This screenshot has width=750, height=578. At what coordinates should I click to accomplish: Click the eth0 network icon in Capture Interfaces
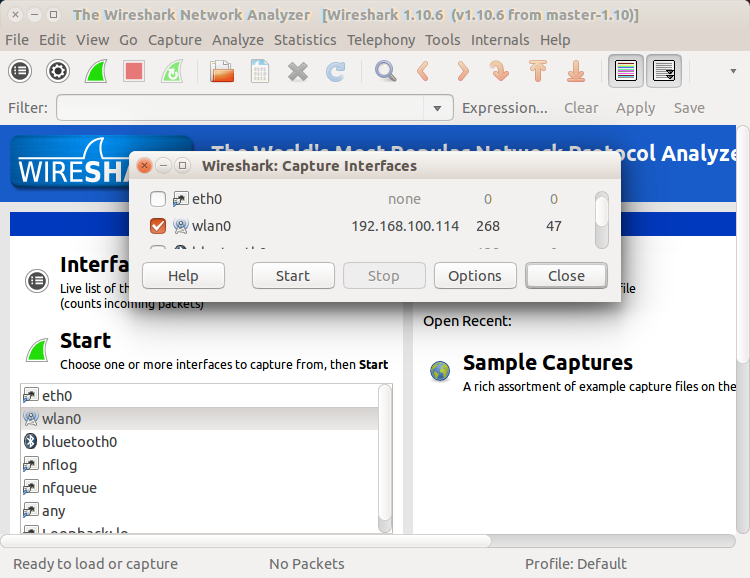tap(180, 199)
